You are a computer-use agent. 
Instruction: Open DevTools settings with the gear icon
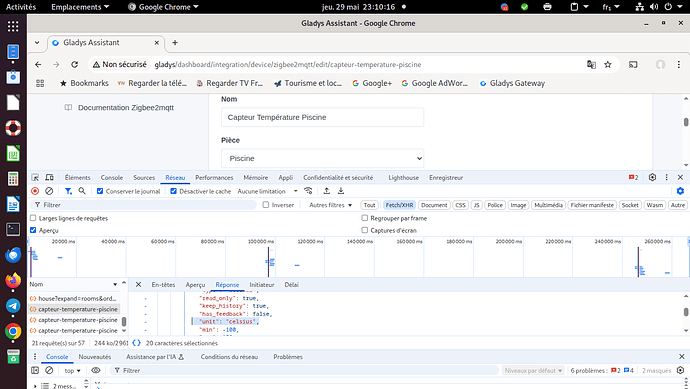coord(652,177)
